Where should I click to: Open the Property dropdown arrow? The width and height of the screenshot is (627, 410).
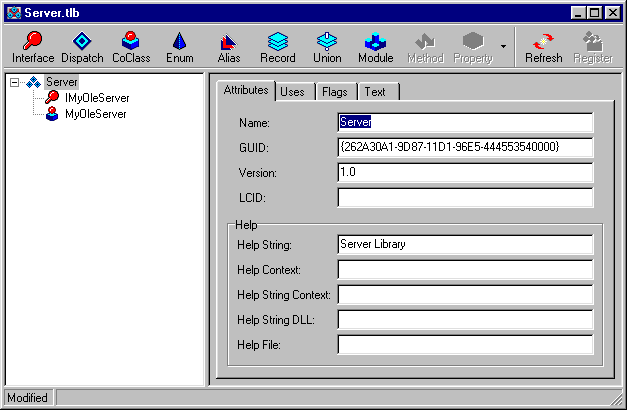point(503,47)
